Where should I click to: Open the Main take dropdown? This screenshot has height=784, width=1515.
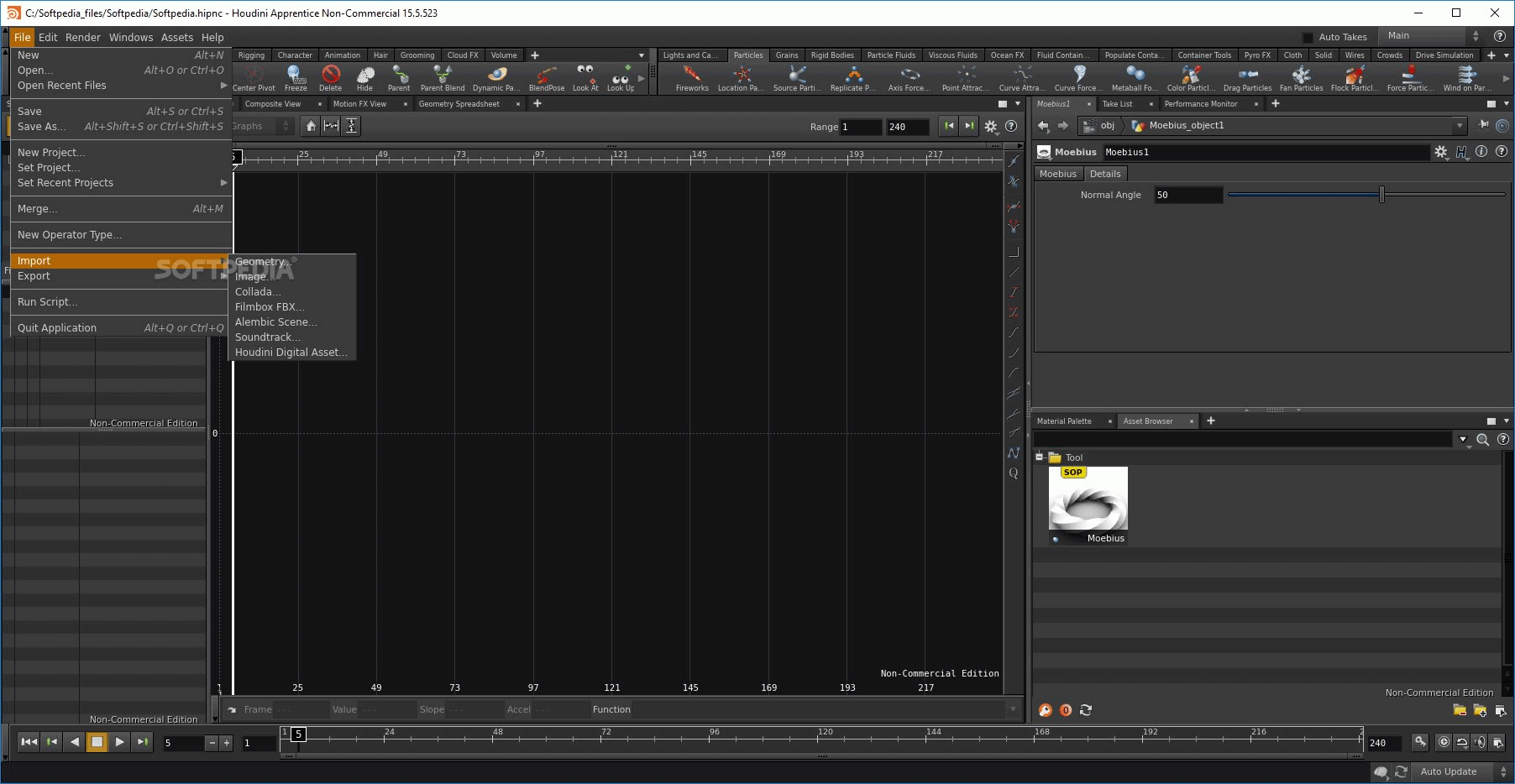(x=1434, y=35)
